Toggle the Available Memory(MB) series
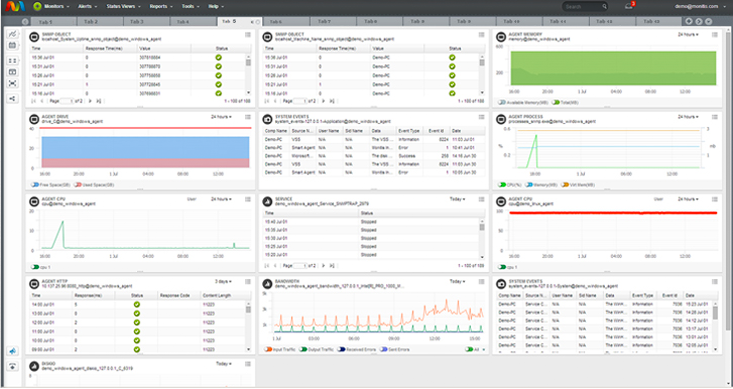The width and height of the screenshot is (733, 389). click(x=502, y=102)
